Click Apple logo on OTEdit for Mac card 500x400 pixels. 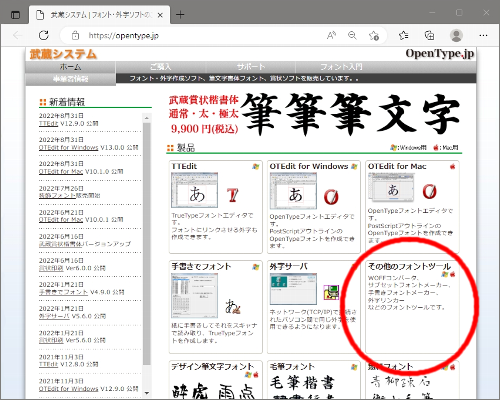tap(452, 166)
